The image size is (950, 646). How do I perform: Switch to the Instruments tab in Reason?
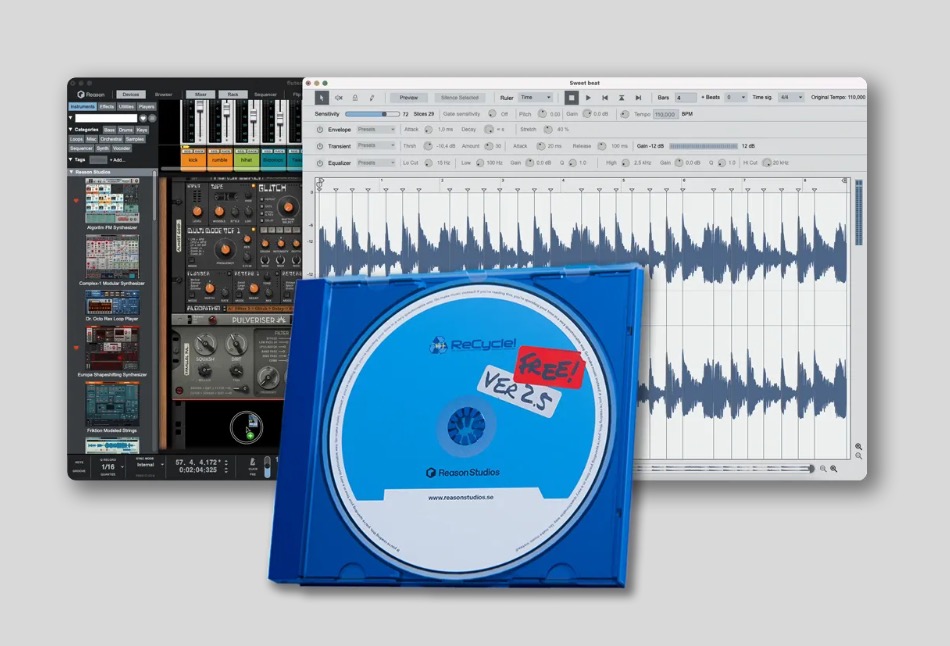tap(83, 107)
